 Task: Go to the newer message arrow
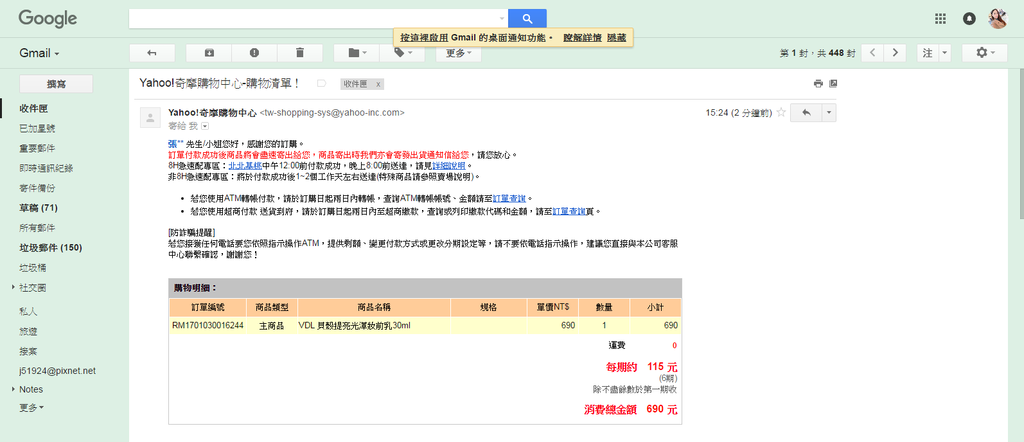click(x=873, y=53)
